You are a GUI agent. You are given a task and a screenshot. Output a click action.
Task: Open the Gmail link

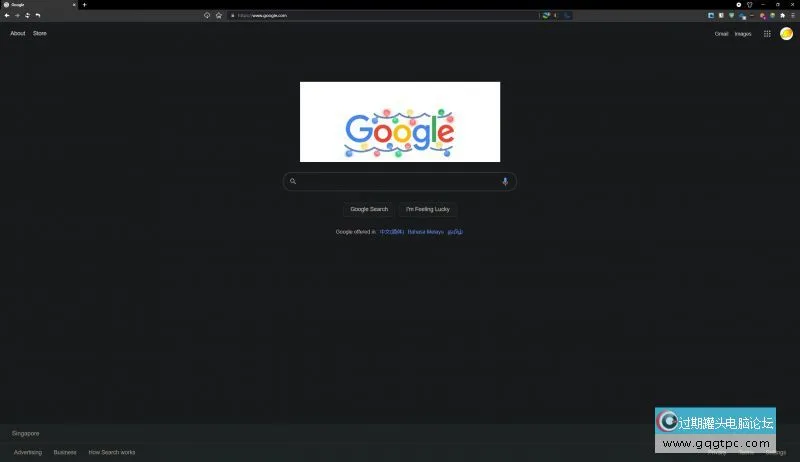pos(721,34)
